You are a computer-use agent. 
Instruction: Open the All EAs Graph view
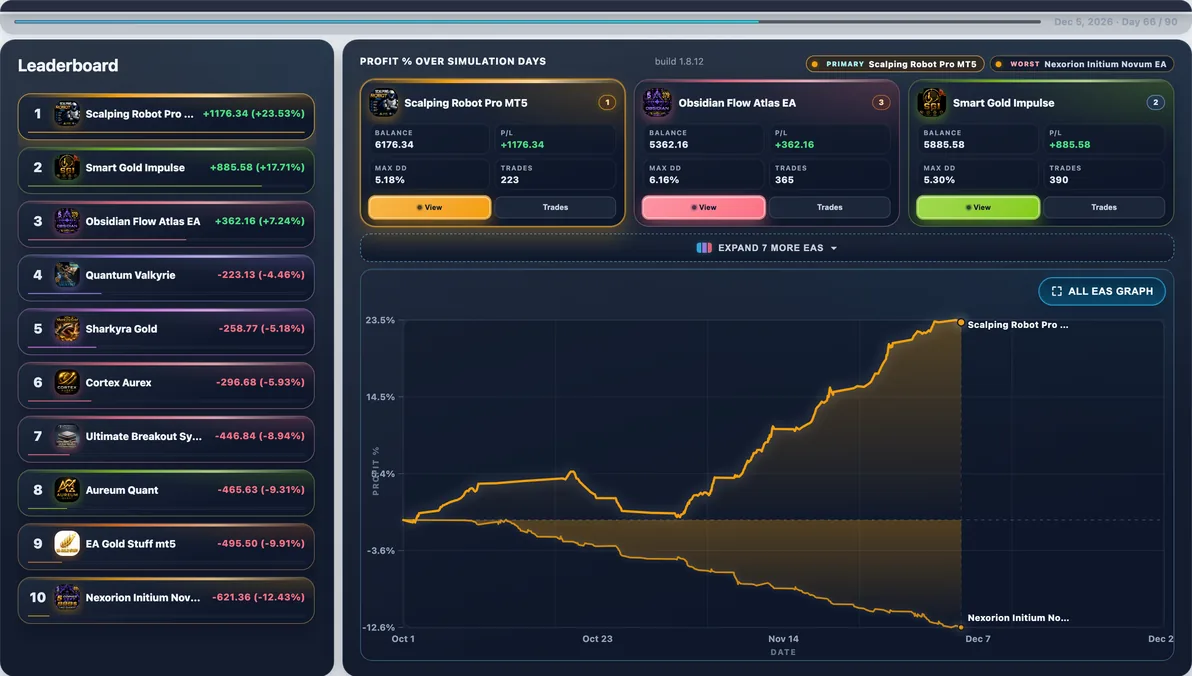click(1102, 291)
